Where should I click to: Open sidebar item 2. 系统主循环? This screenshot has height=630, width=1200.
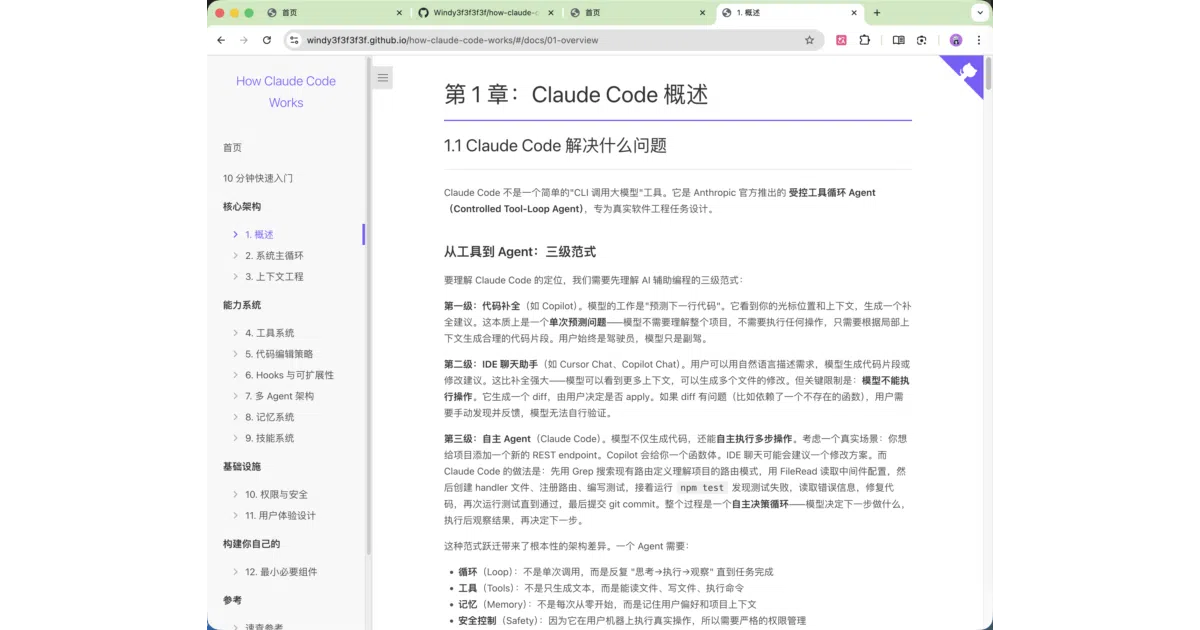(x=274, y=255)
